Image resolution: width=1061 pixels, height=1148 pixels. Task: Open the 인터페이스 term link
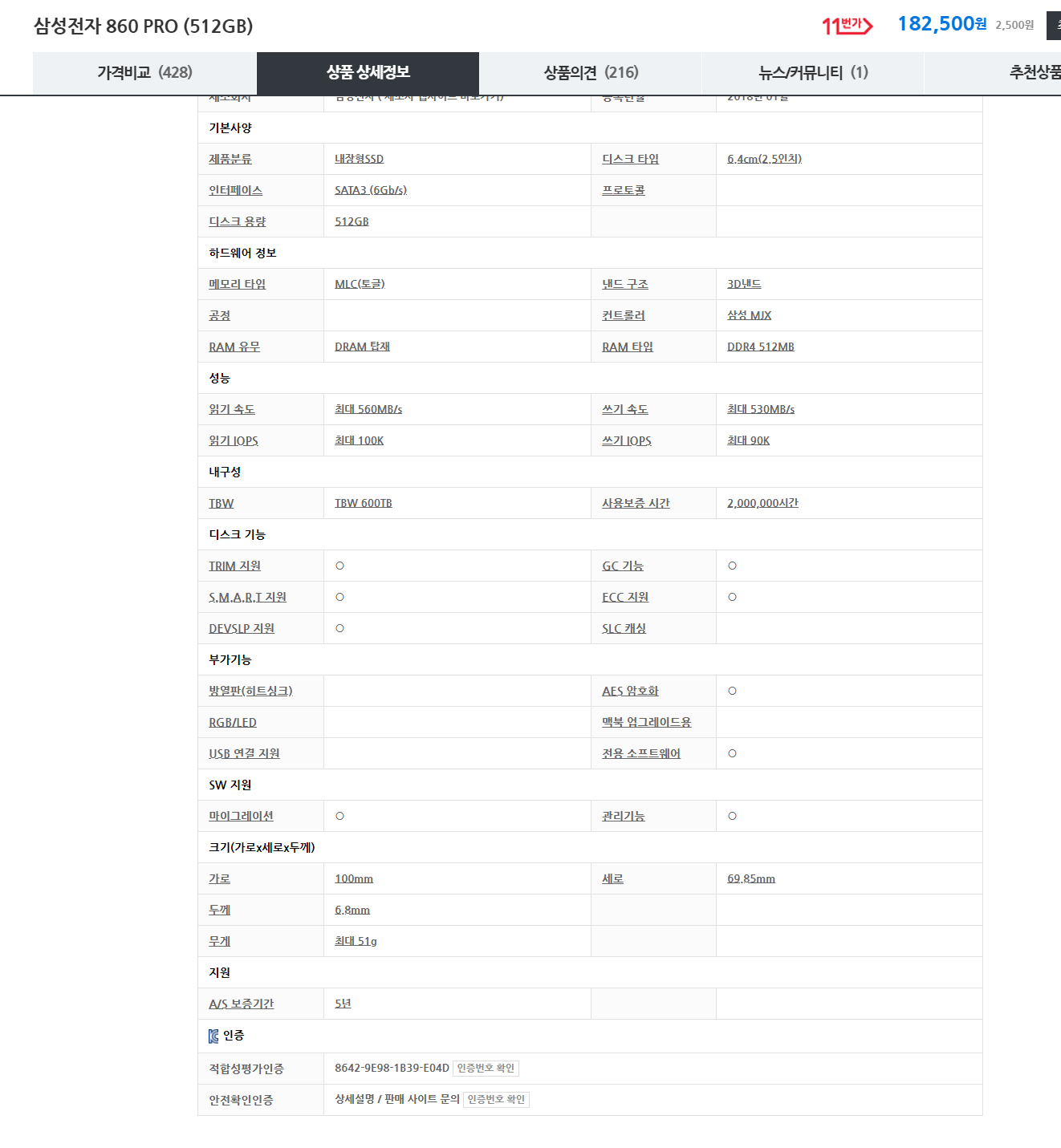[x=235, y=190]
